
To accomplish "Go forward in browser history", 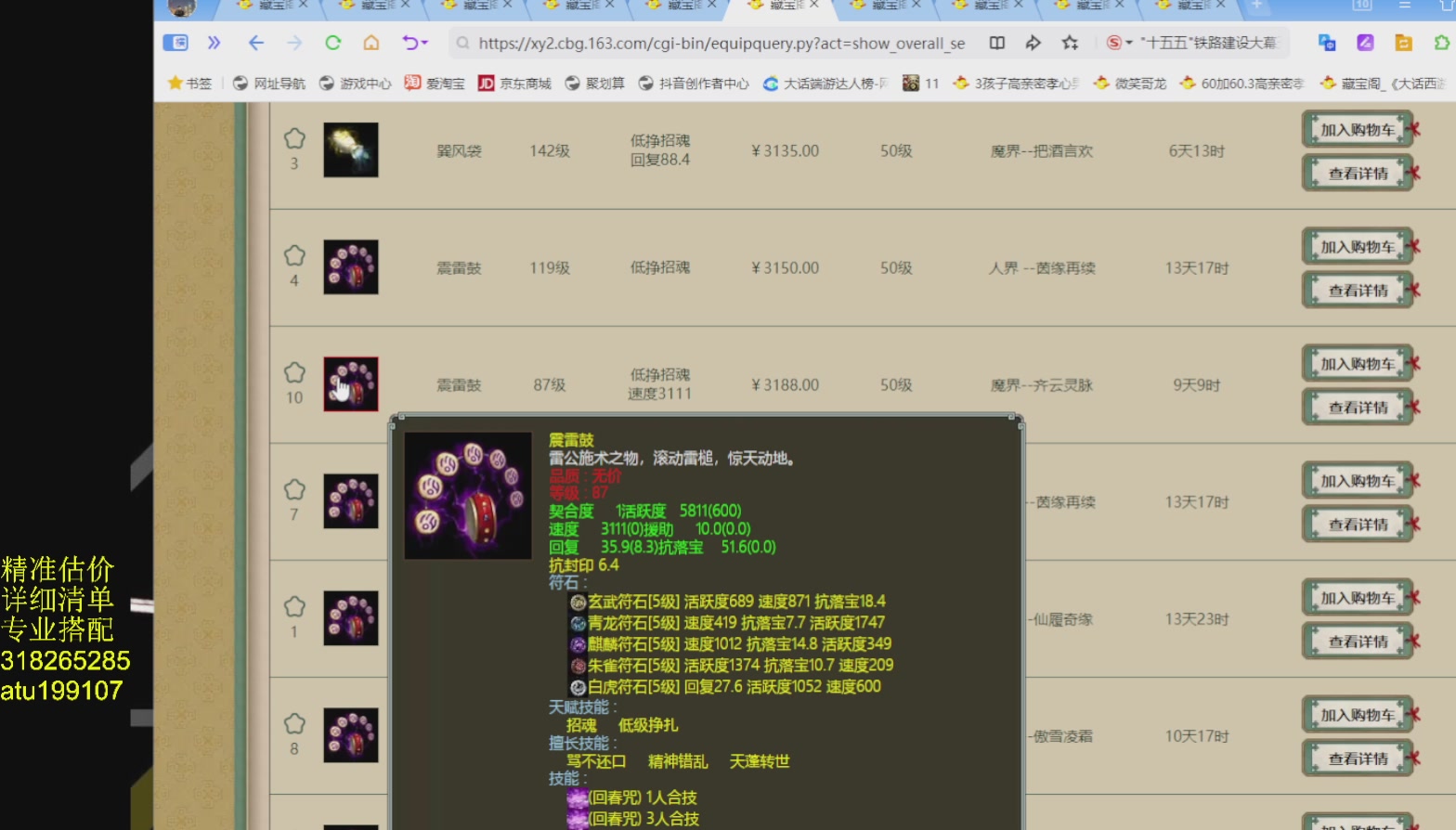I will click(x=294, y=43).
